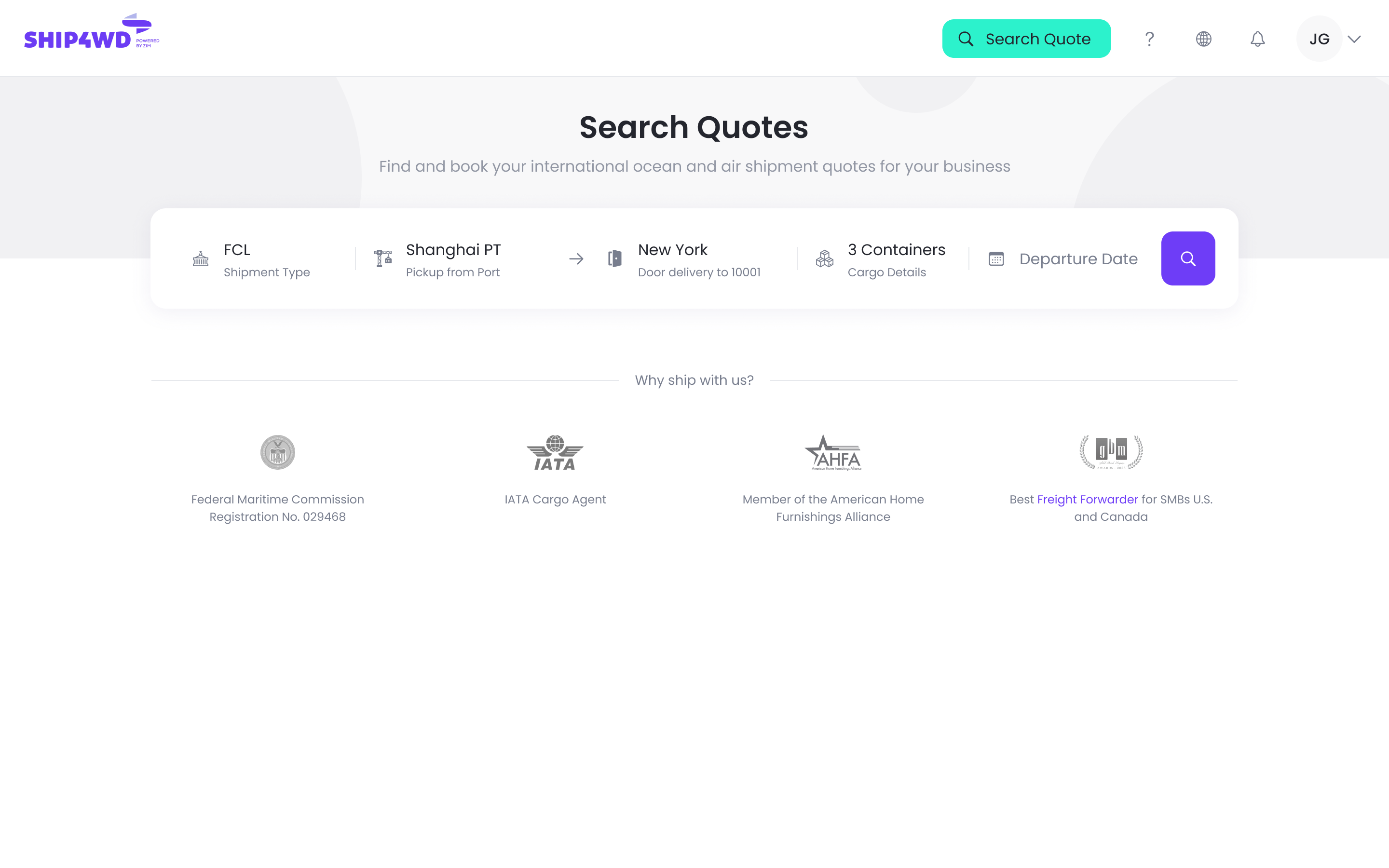Open the help question mark icon
This screenshot has width=1389, height=868.
[1149, 39]
